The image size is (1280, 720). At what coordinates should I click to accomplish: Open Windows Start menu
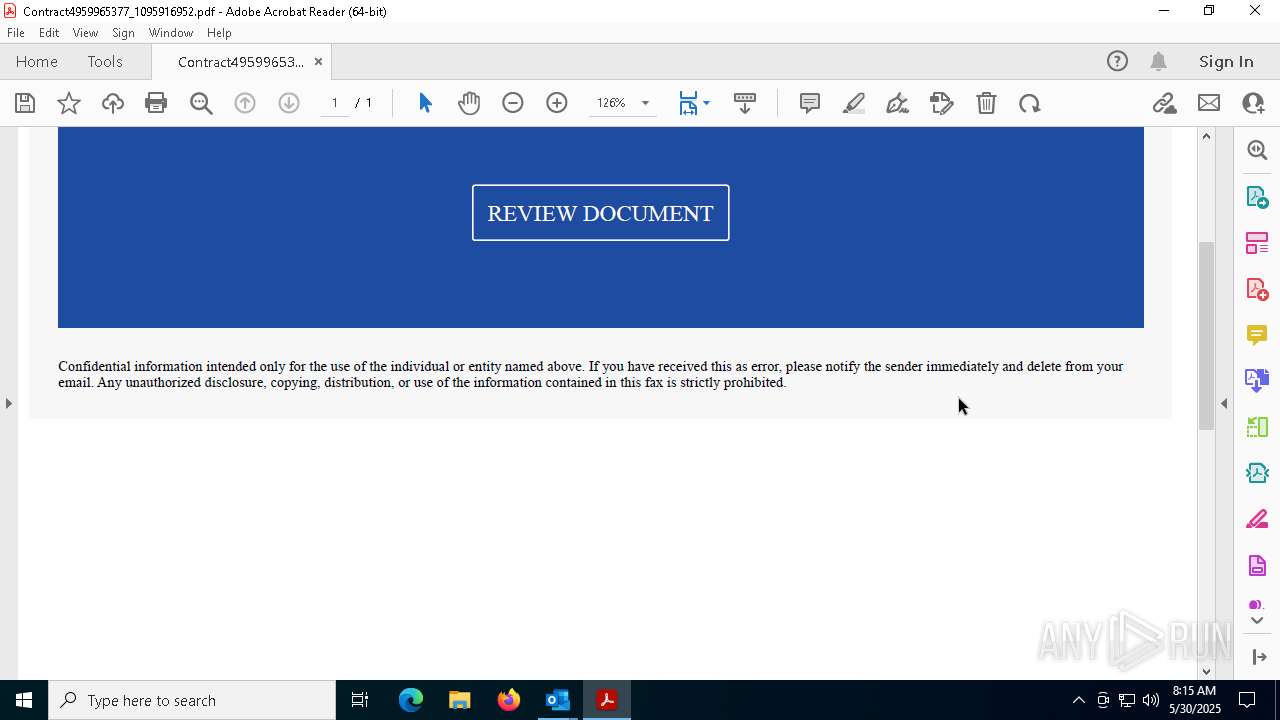click(x=24, y=700)
